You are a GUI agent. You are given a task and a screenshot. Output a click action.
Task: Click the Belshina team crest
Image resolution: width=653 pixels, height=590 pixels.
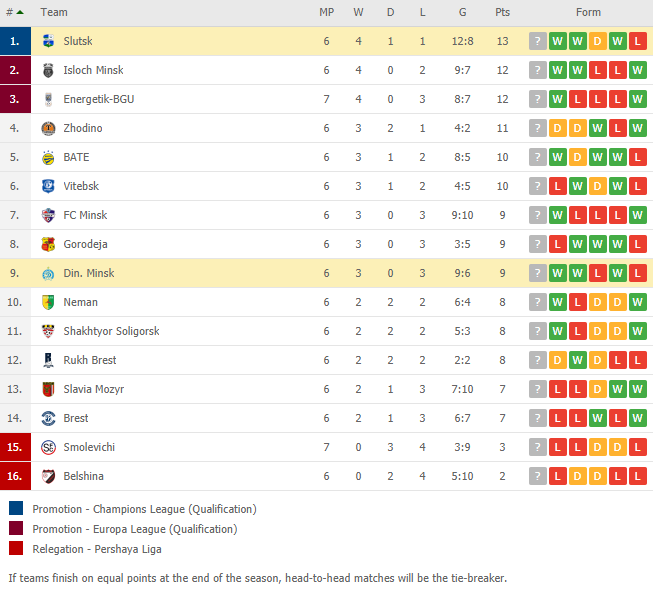click(x=48, y=476)
